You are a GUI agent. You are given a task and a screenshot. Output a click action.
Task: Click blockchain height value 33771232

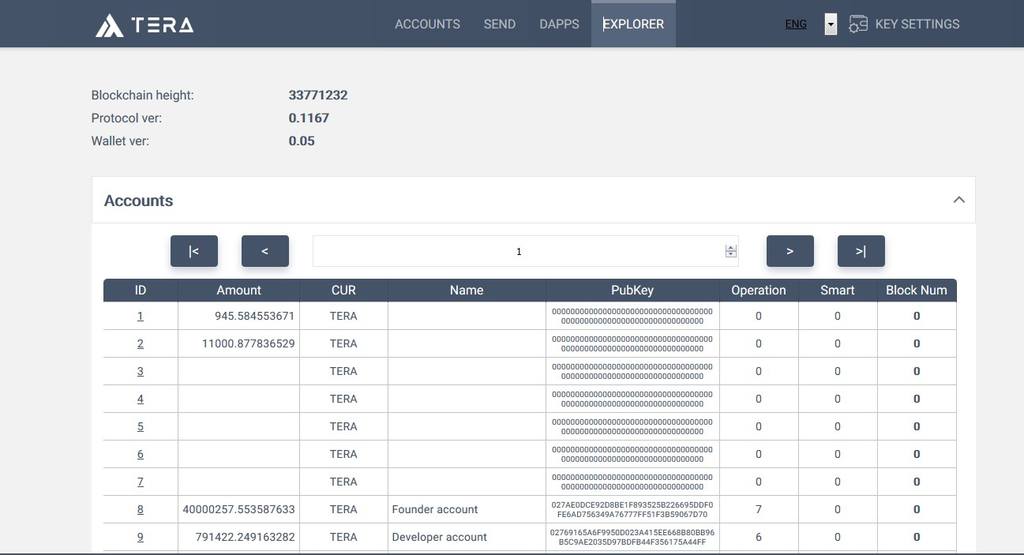click(x=318, y=95)
